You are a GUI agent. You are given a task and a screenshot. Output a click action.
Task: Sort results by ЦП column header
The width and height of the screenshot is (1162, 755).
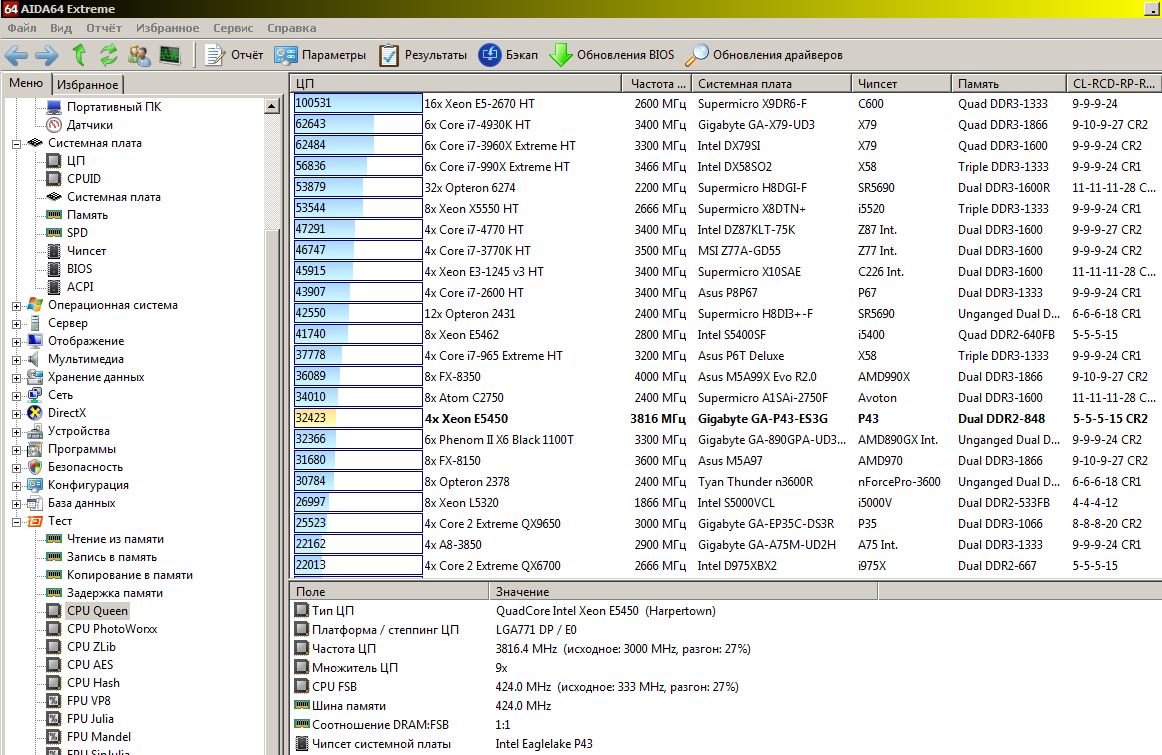pyautogui.click(x=456, y=84)
